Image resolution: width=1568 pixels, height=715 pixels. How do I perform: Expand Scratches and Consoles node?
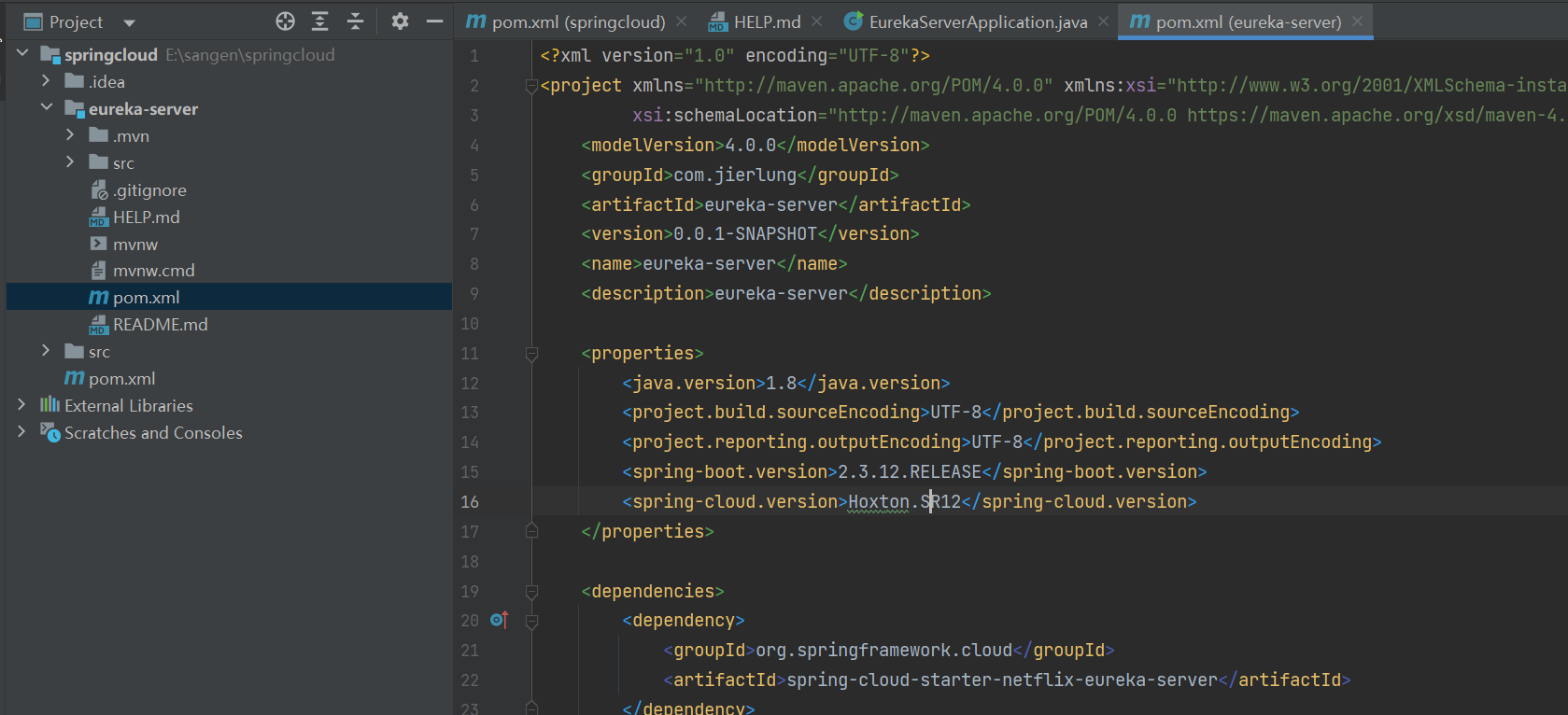point(21,432)
